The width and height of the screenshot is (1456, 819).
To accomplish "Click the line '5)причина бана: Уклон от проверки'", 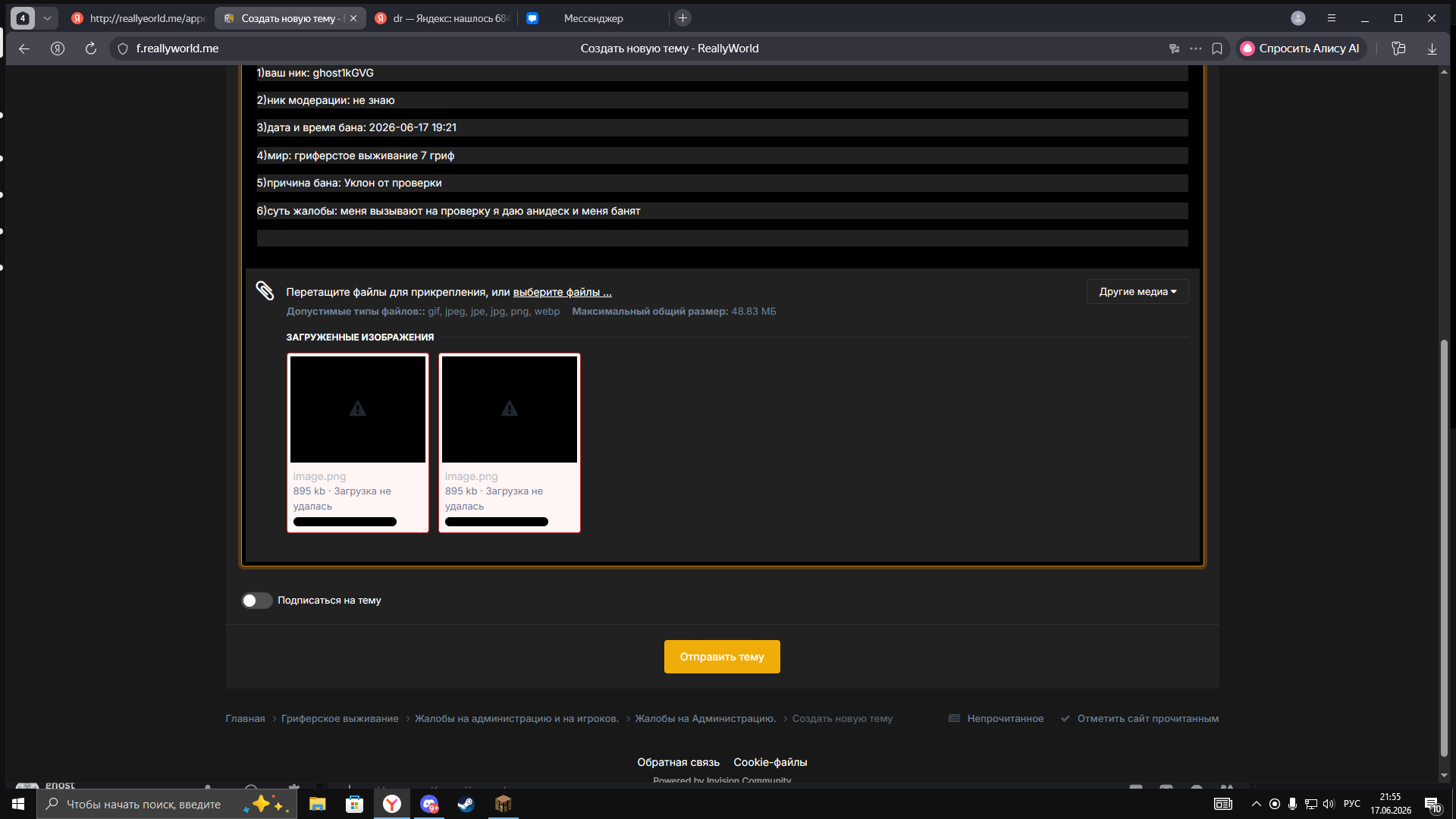I will coord(722,183).
